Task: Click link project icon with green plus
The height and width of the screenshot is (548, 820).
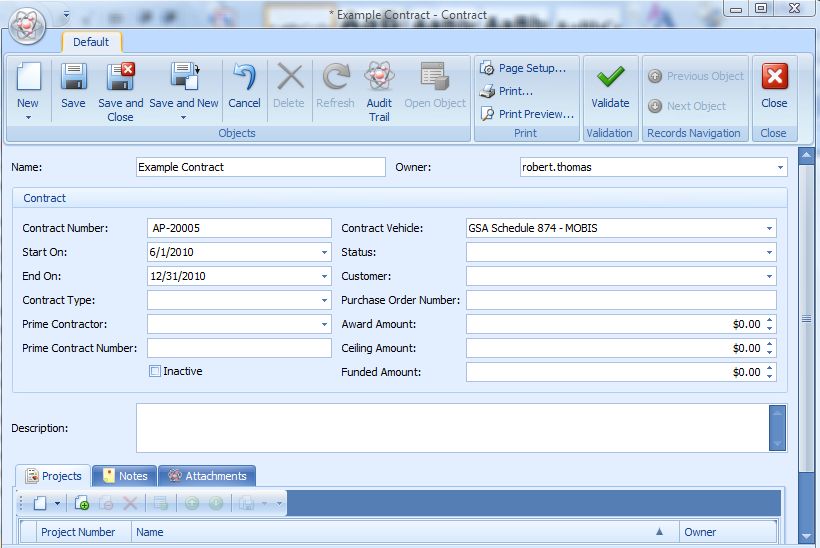Action: (x=82, y=504)
